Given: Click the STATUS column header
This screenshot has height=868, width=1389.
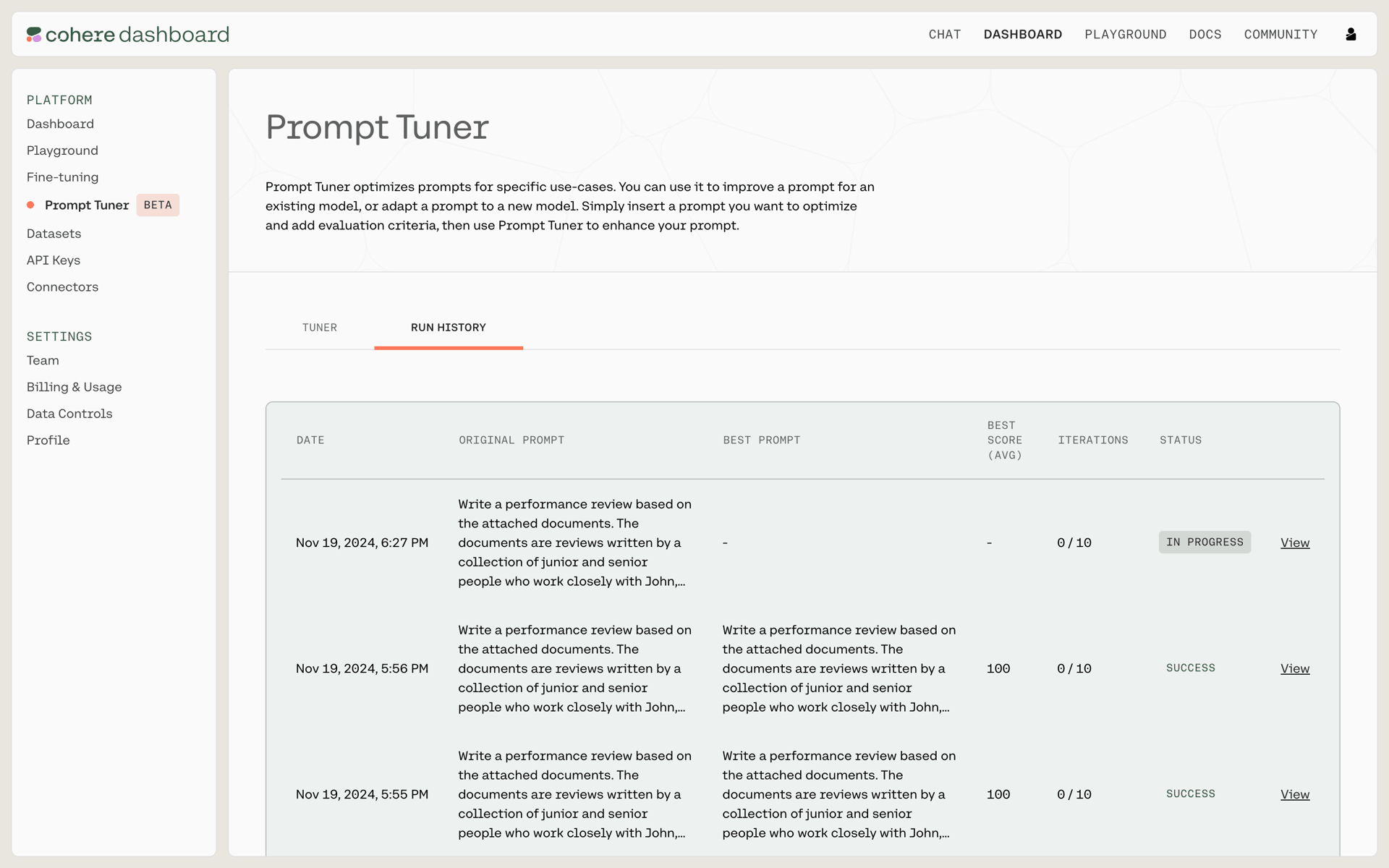Looking at the screenshot, I should coord(1181,441).
